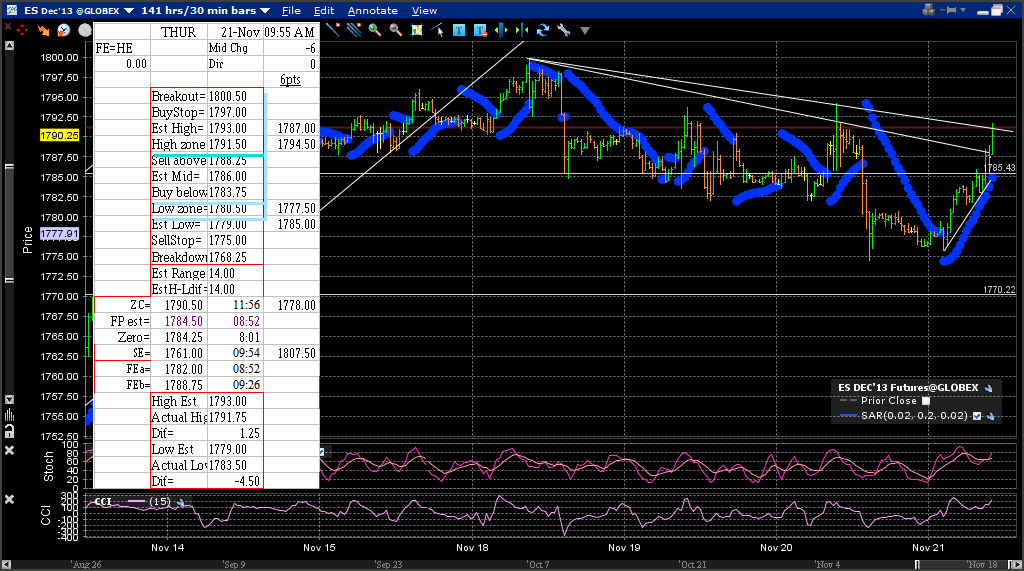
Task: Close the Stoch indicator panel
Action: click(x=9, y=451)
